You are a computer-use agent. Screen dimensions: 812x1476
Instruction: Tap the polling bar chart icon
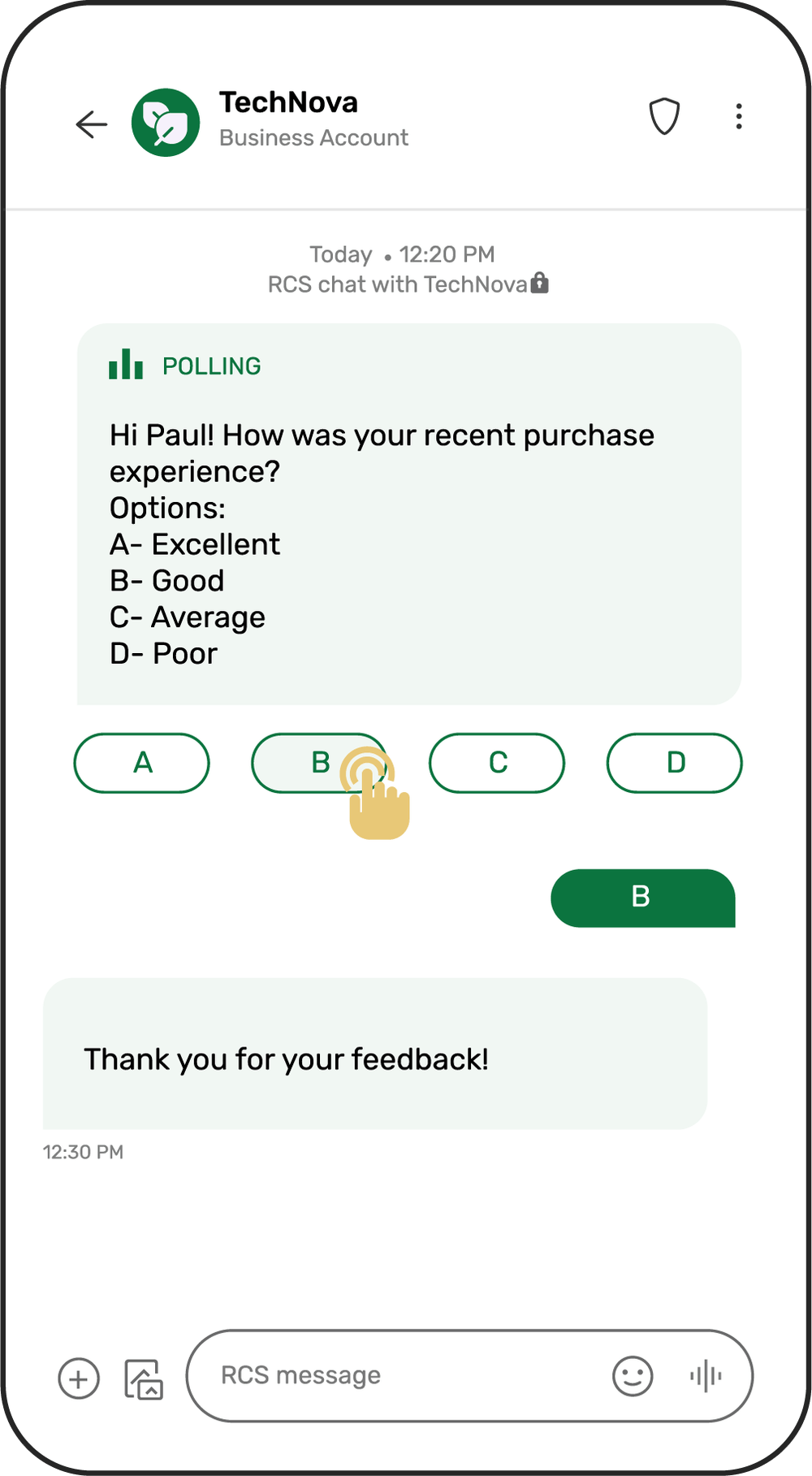point(126,365)
